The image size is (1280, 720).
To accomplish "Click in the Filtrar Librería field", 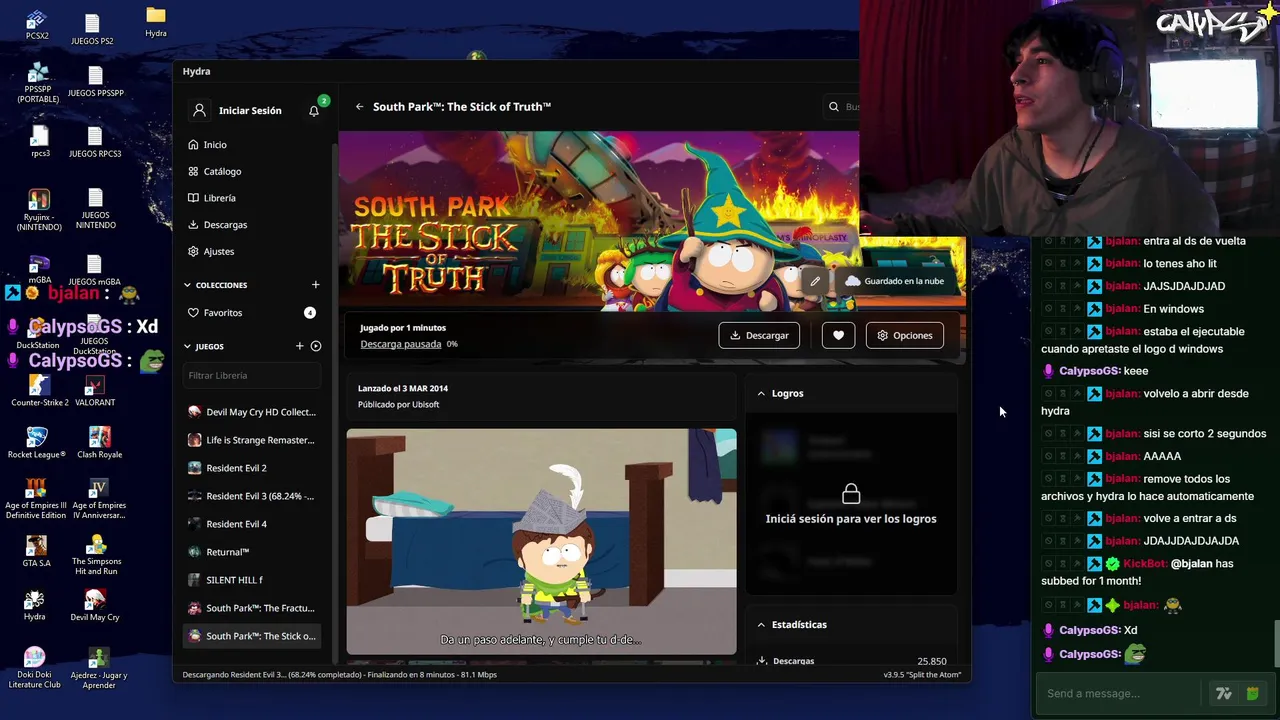I will click(x=253, y=375).
